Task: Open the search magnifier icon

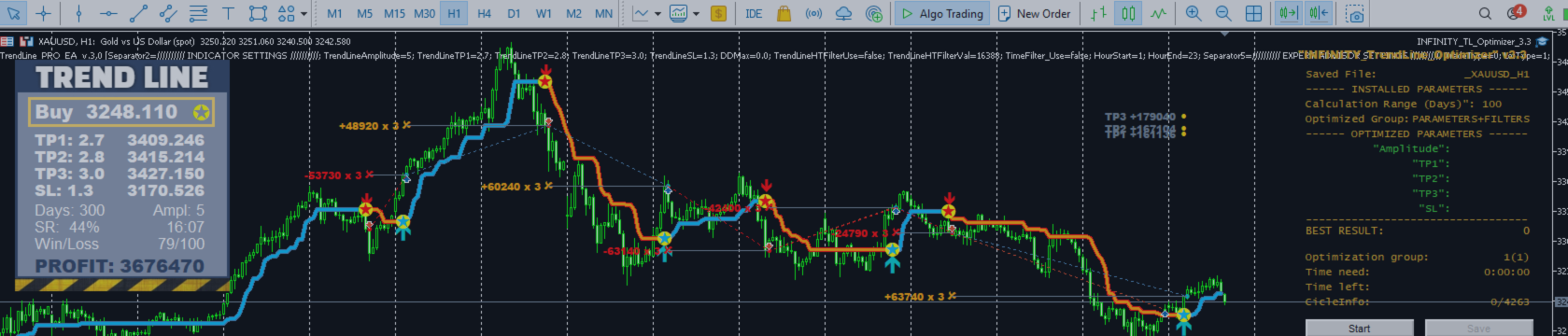Action: (x=1485, y=13)
